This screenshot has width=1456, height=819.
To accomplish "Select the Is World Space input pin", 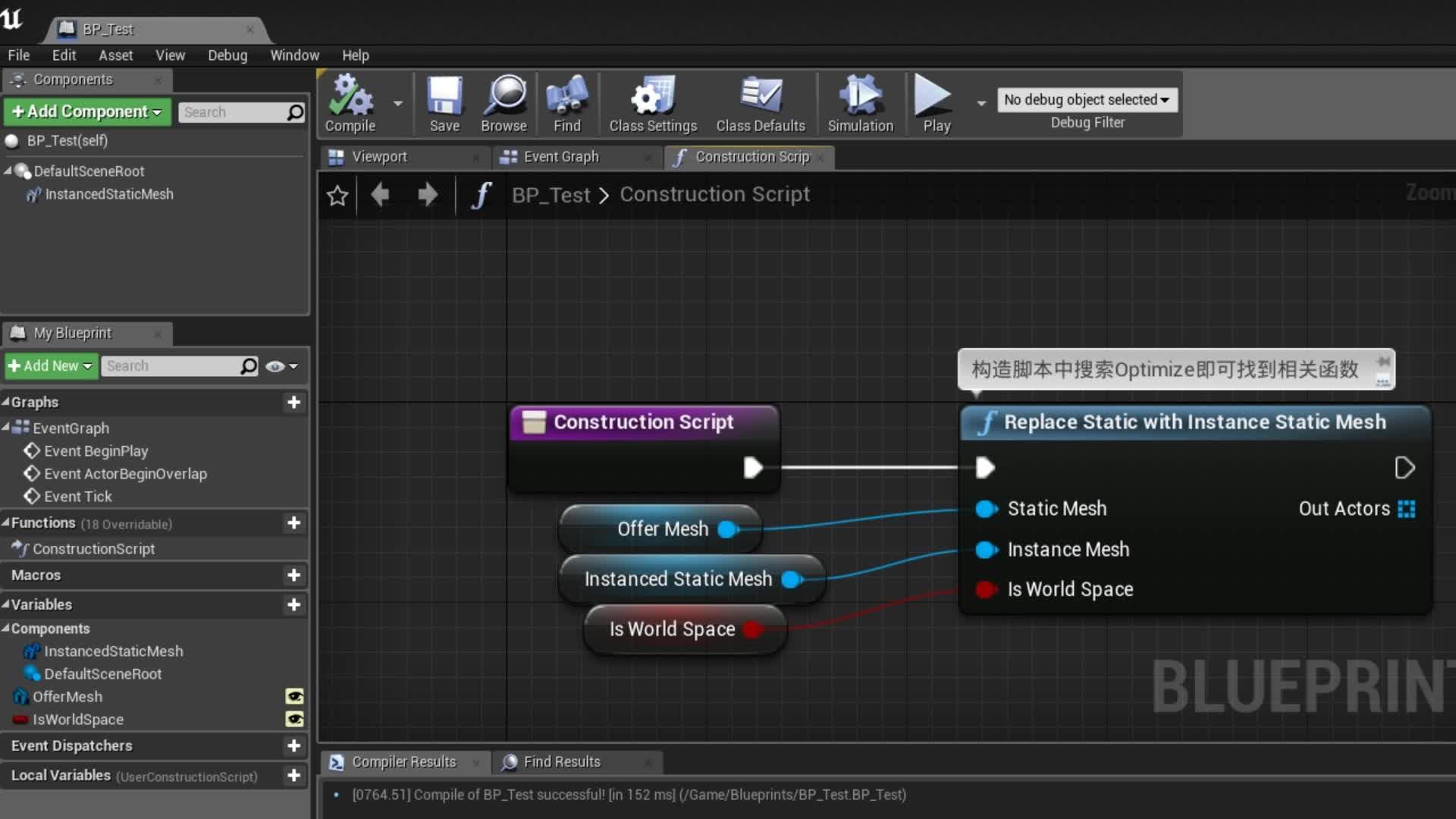I will [x=986, y=589].
